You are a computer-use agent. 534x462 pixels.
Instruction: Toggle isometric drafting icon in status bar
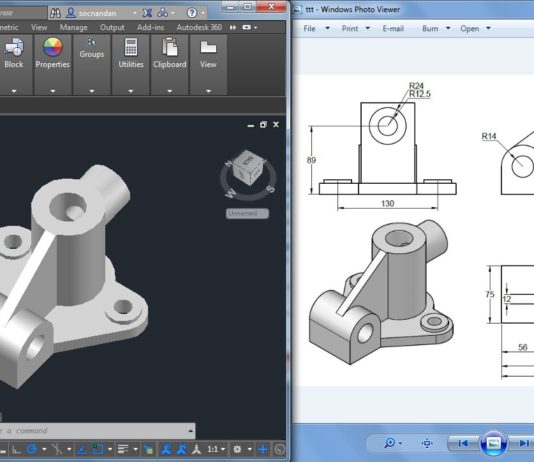click(57, 449)
